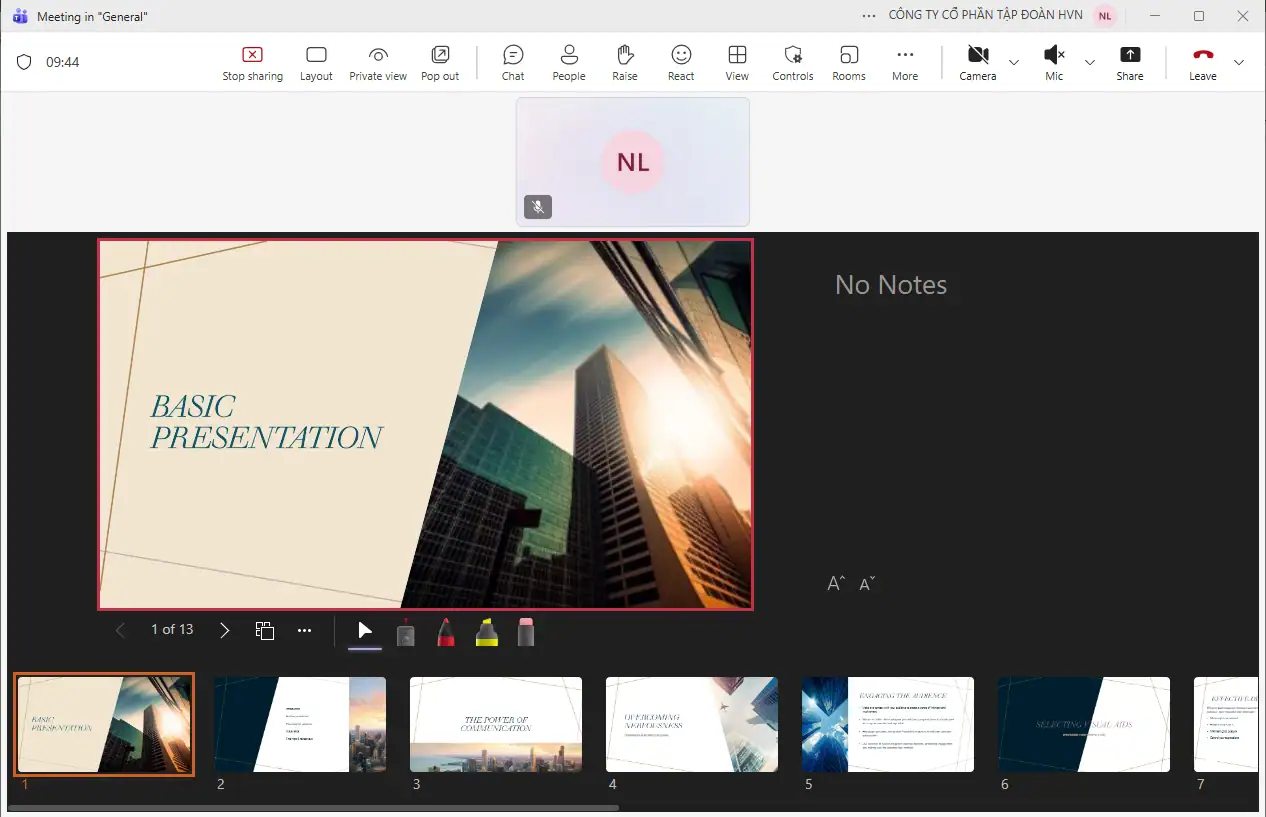Raise your hand in the meeting
The width and height of the screenshot is (1266, 817).
(x=625, y=63)
